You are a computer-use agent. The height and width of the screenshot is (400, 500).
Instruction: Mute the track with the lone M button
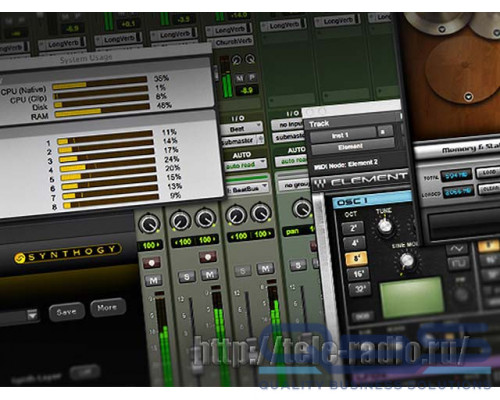[154, 280]
